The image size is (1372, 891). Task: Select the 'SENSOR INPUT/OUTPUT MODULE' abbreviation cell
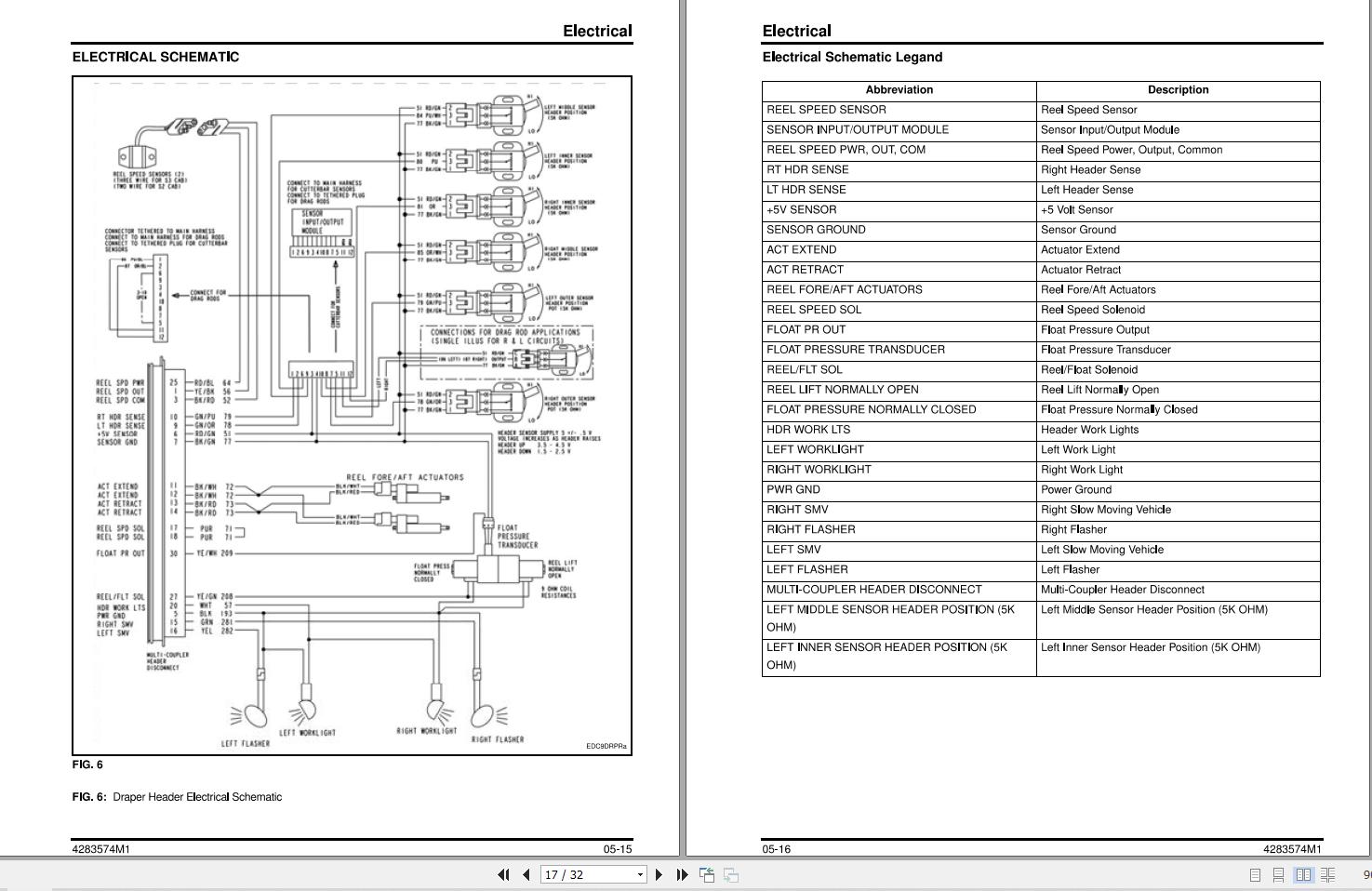tap(899, 130)
